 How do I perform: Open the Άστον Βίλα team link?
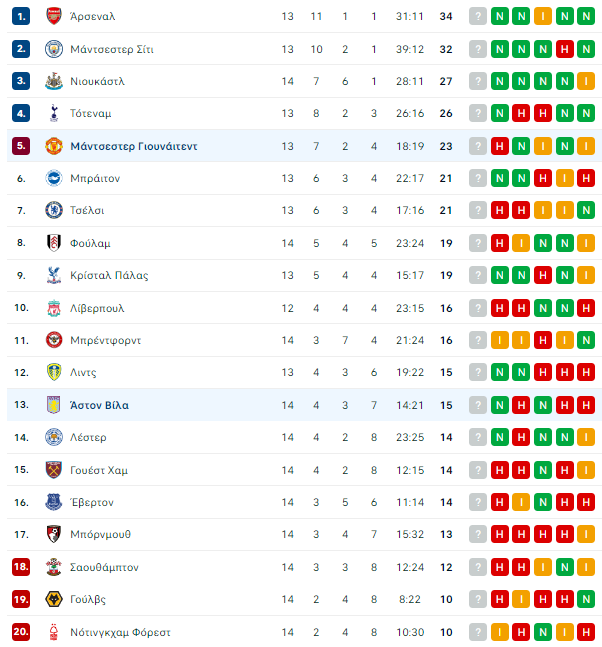pos(99,405)
